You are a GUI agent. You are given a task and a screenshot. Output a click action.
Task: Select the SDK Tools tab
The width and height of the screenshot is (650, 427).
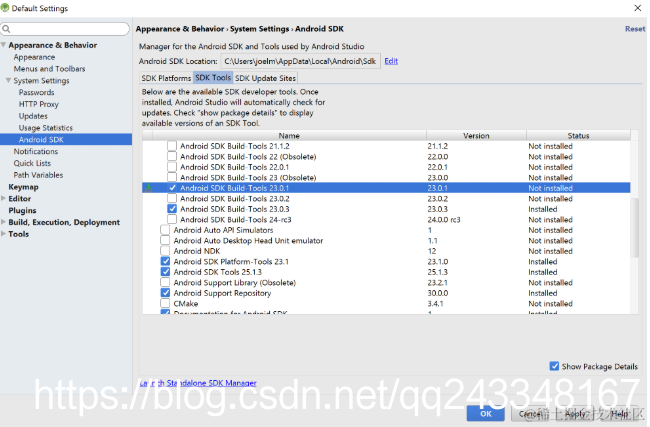(213, 78)
